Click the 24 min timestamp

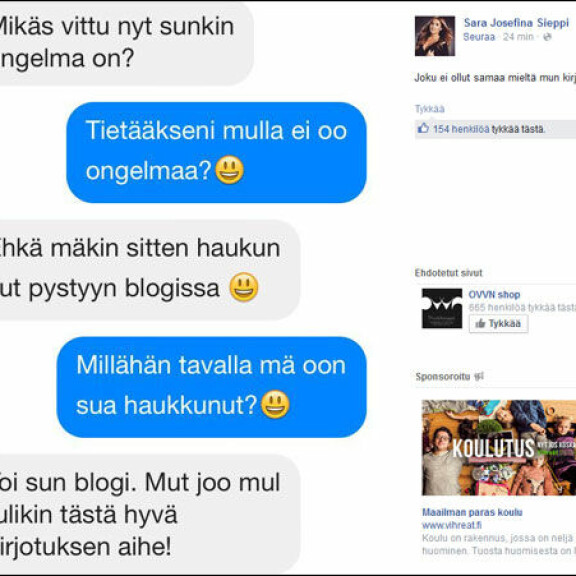(518, 37)
